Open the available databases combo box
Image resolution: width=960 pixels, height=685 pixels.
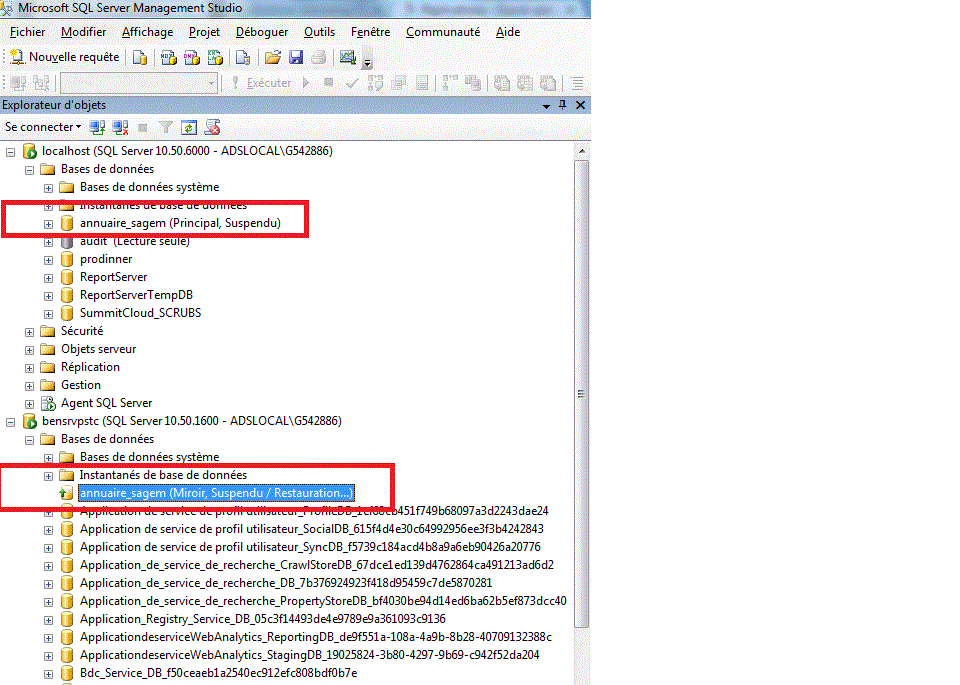[139, 83]
